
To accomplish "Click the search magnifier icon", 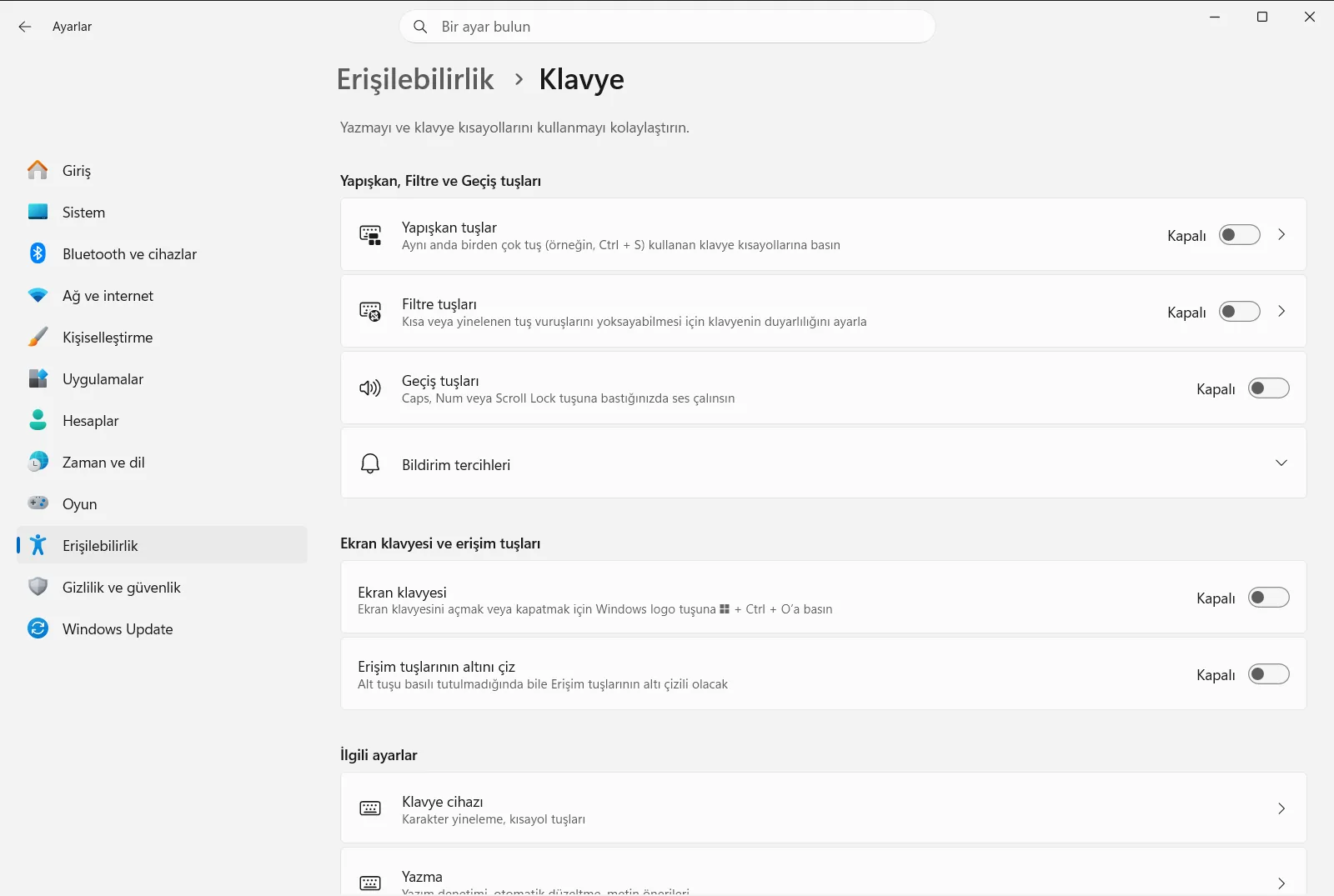I will click(420, 27).
